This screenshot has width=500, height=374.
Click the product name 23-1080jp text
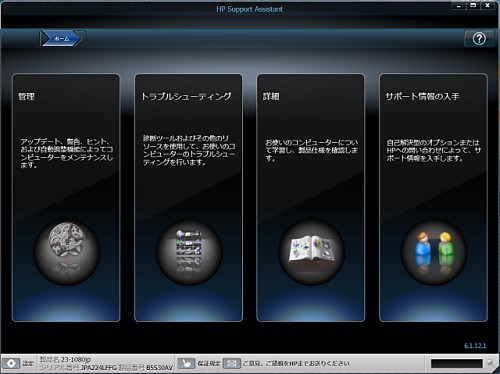pos(76,359)
